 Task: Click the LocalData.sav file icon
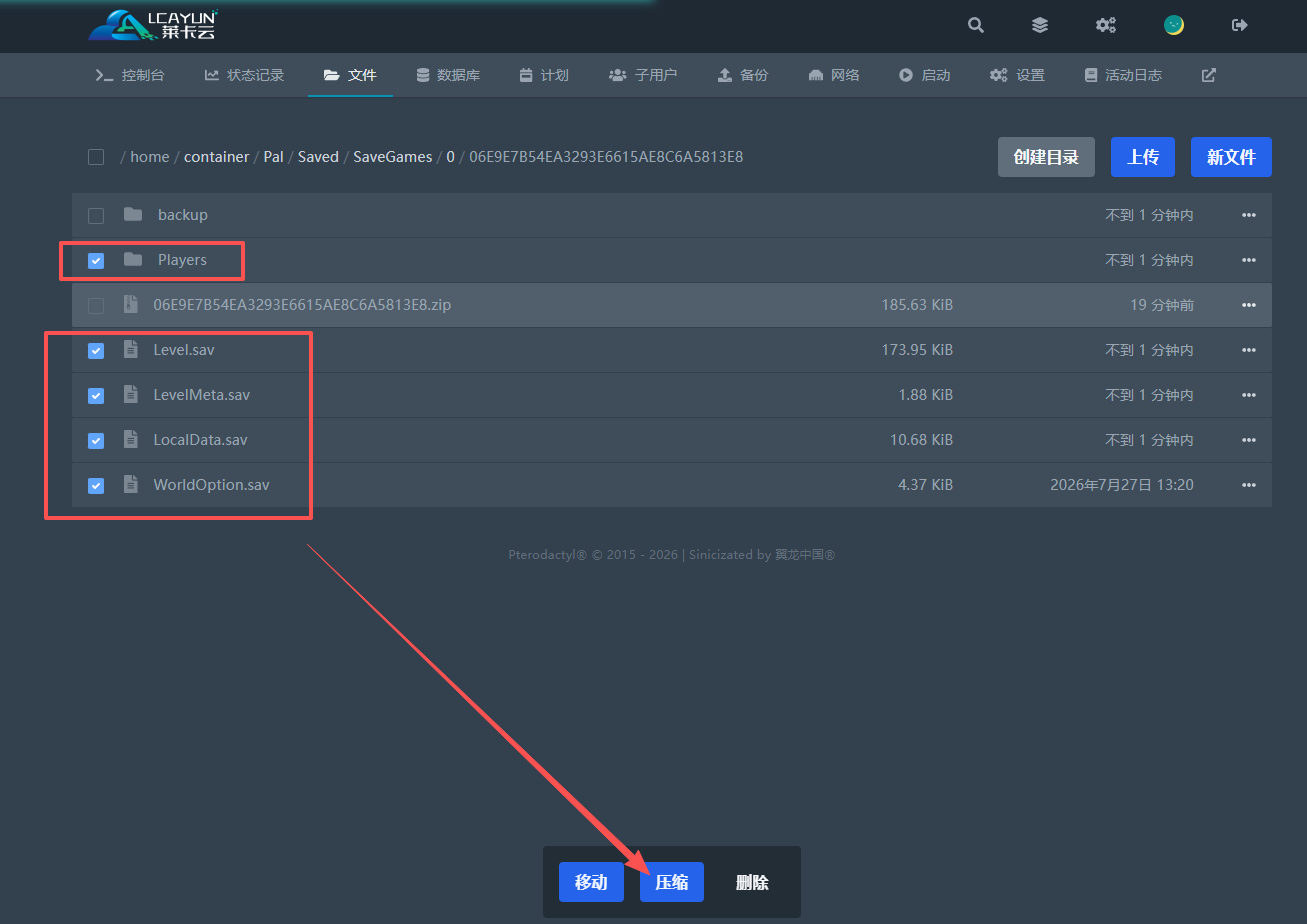coord(130,440)
